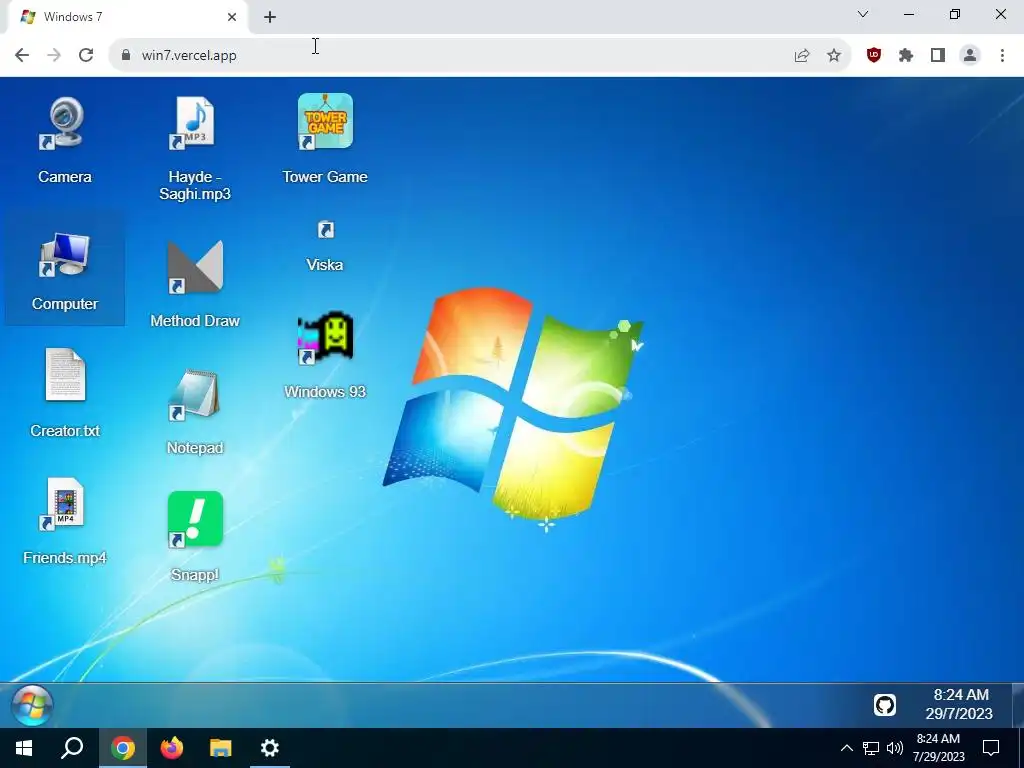Open the GitHub icon in the Win7 tray
The height and width of the screenshot is (768, 1024).
tap(884, 705)
